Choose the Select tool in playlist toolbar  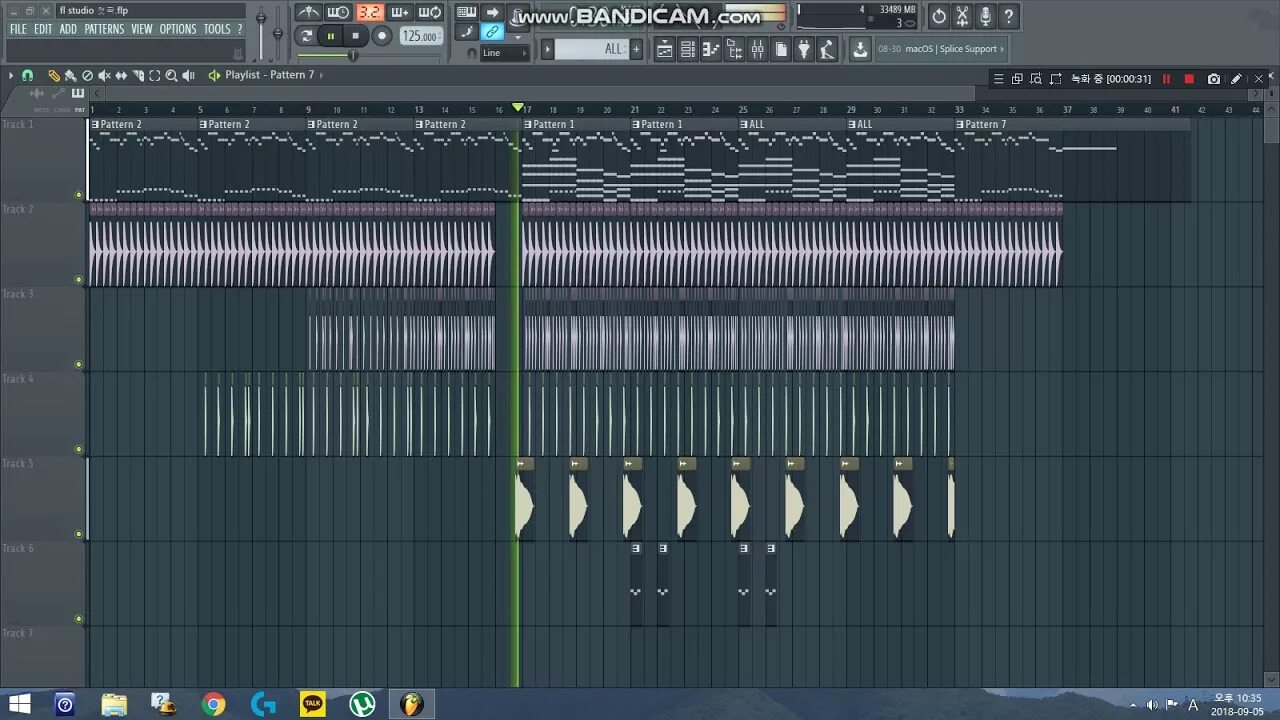click(155, 76)
